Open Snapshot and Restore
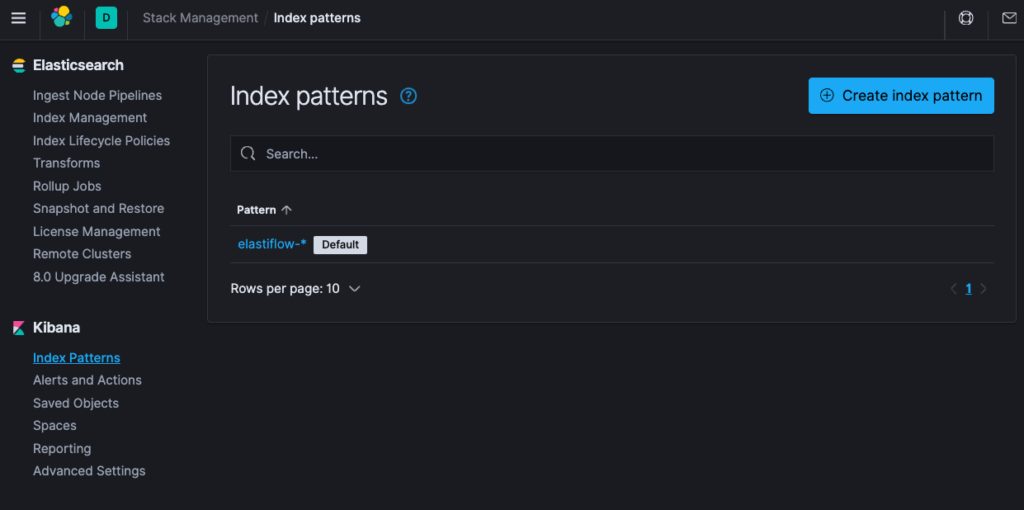 coord(99,208)
